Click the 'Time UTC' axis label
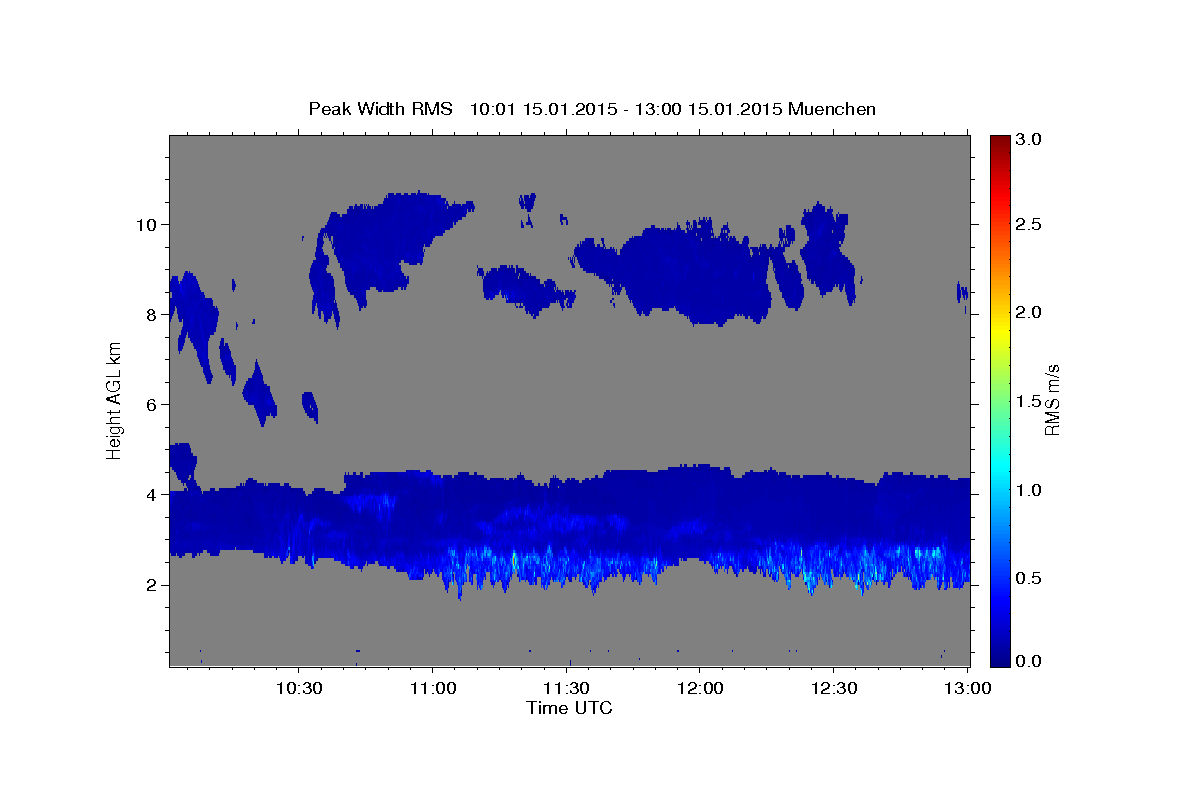 tap(569, 708)
